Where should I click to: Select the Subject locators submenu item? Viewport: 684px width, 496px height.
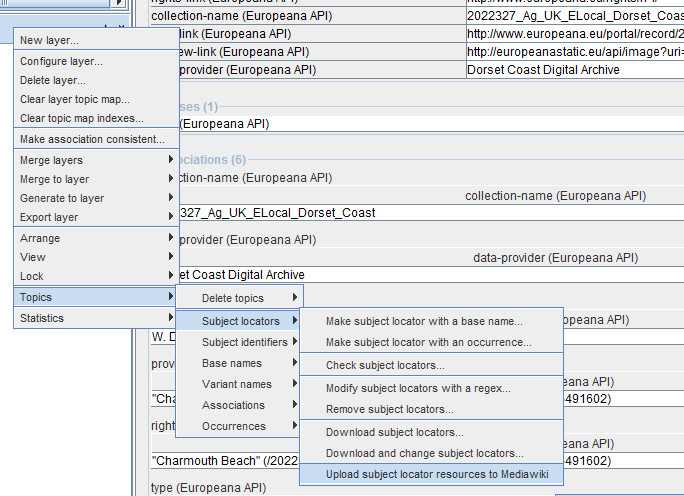coord(239,321)
